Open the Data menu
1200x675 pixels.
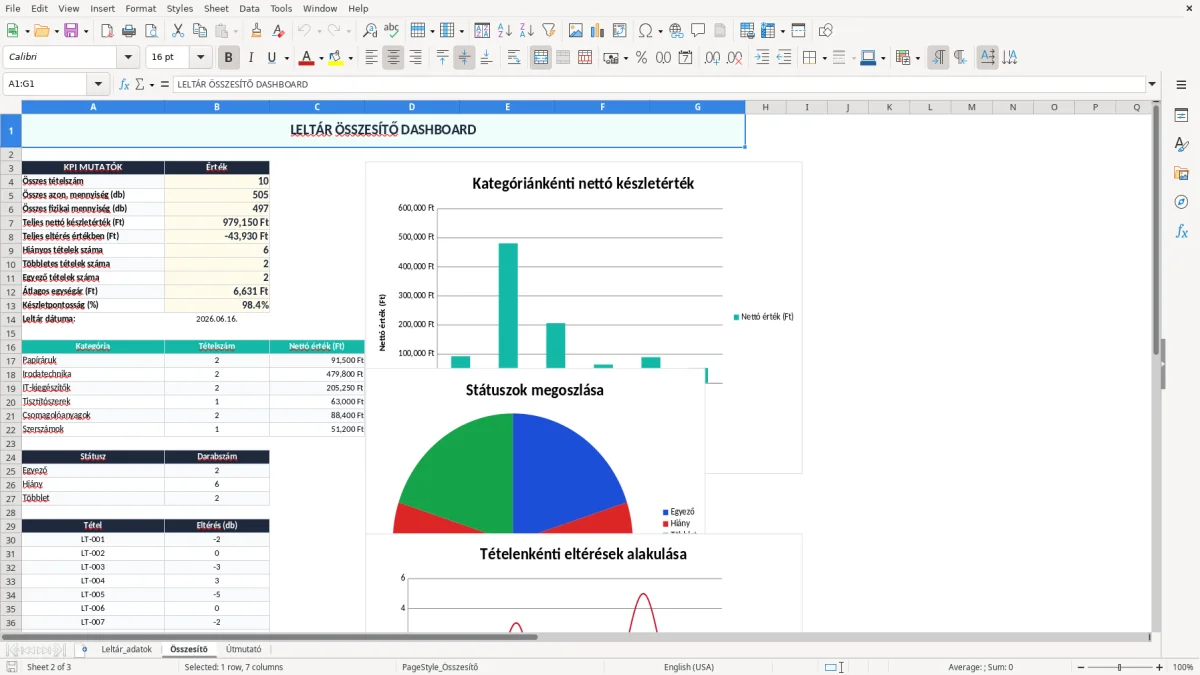click(249, 8)
